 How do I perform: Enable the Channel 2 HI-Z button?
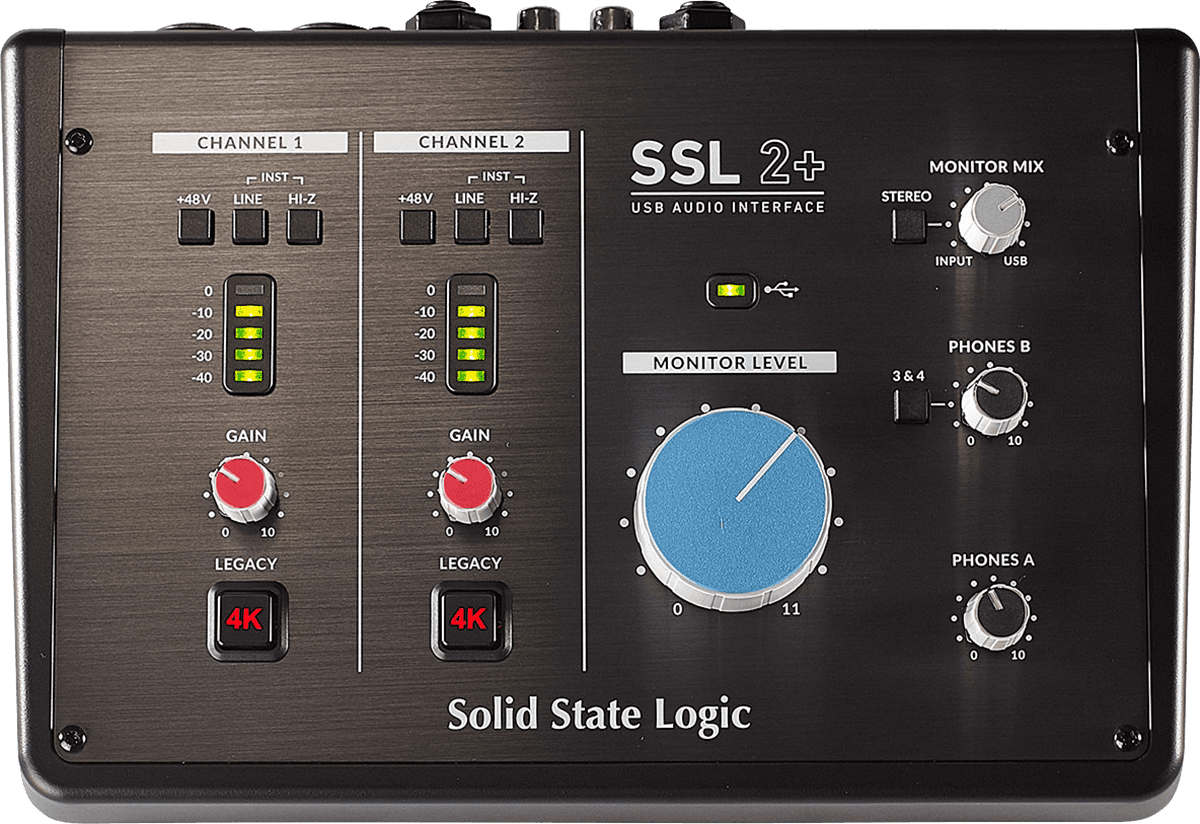(525, 228)
